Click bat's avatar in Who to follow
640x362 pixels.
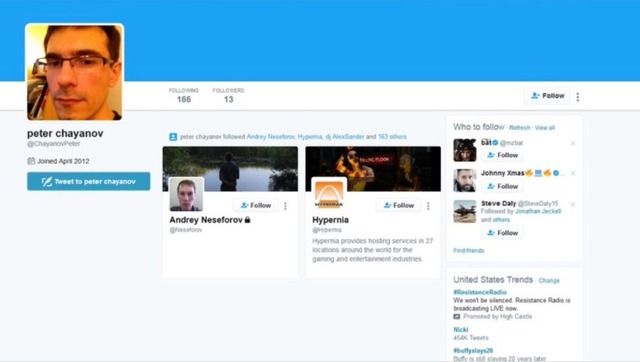(x=464, y=150)
